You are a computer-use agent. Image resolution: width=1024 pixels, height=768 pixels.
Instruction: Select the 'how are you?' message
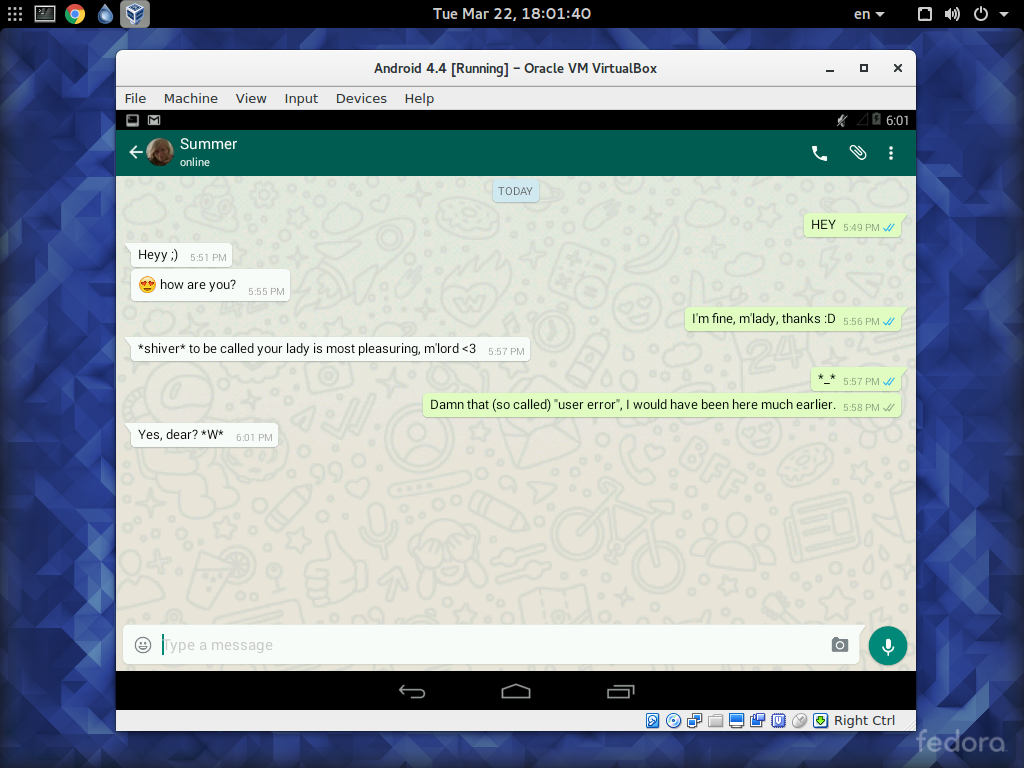coord(210,285)
